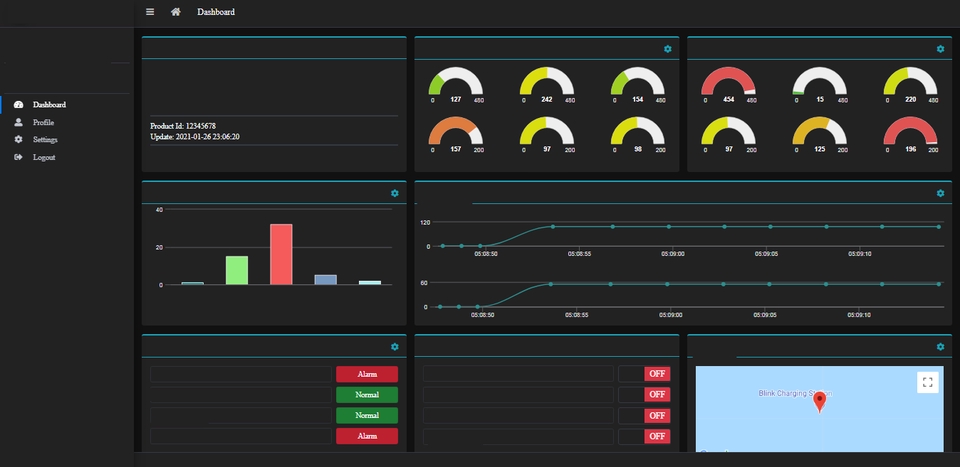Select Settings in the sidebar menu
960x467 pixels.
45,140
